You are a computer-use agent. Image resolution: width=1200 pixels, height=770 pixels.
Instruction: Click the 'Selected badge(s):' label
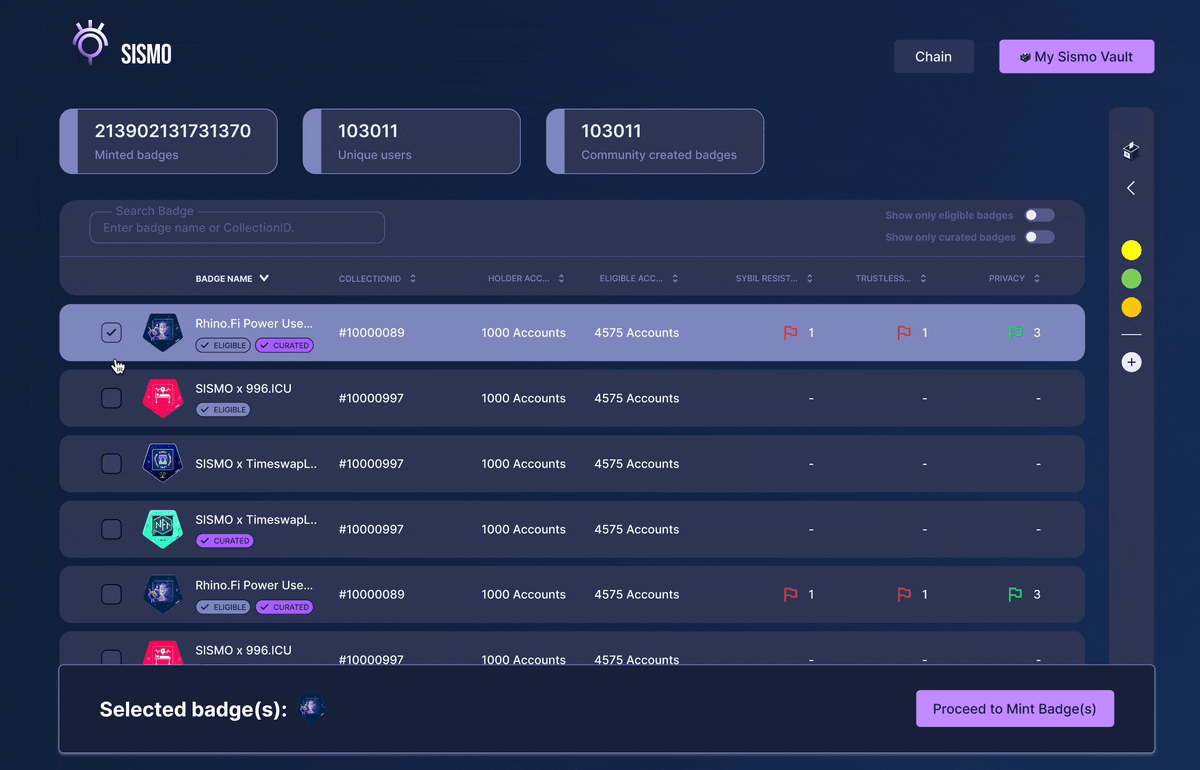coord(194,709)
